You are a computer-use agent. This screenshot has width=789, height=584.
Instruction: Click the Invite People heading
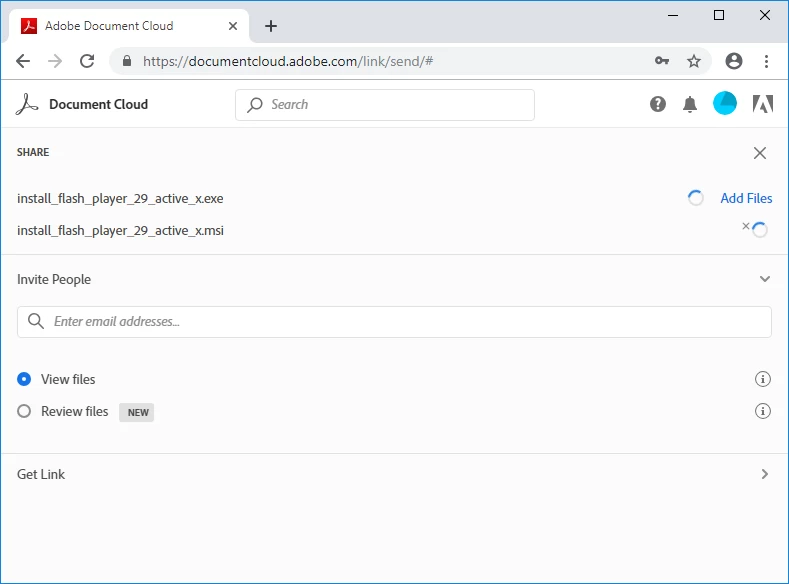pos(54,279)
